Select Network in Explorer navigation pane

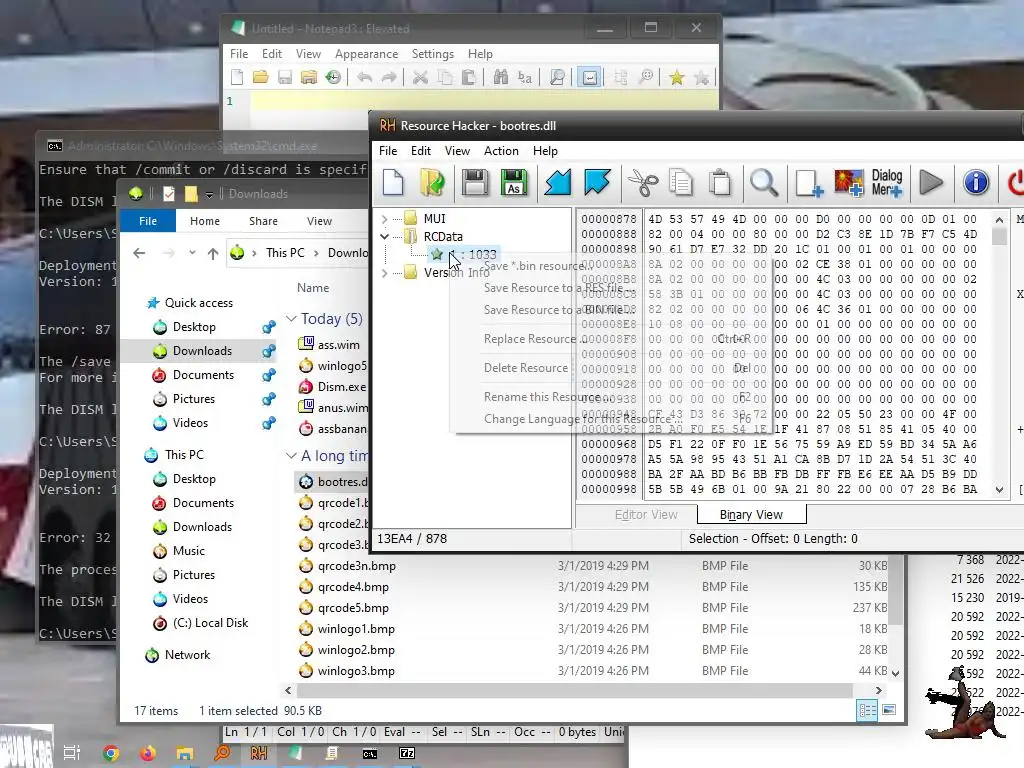187,655
